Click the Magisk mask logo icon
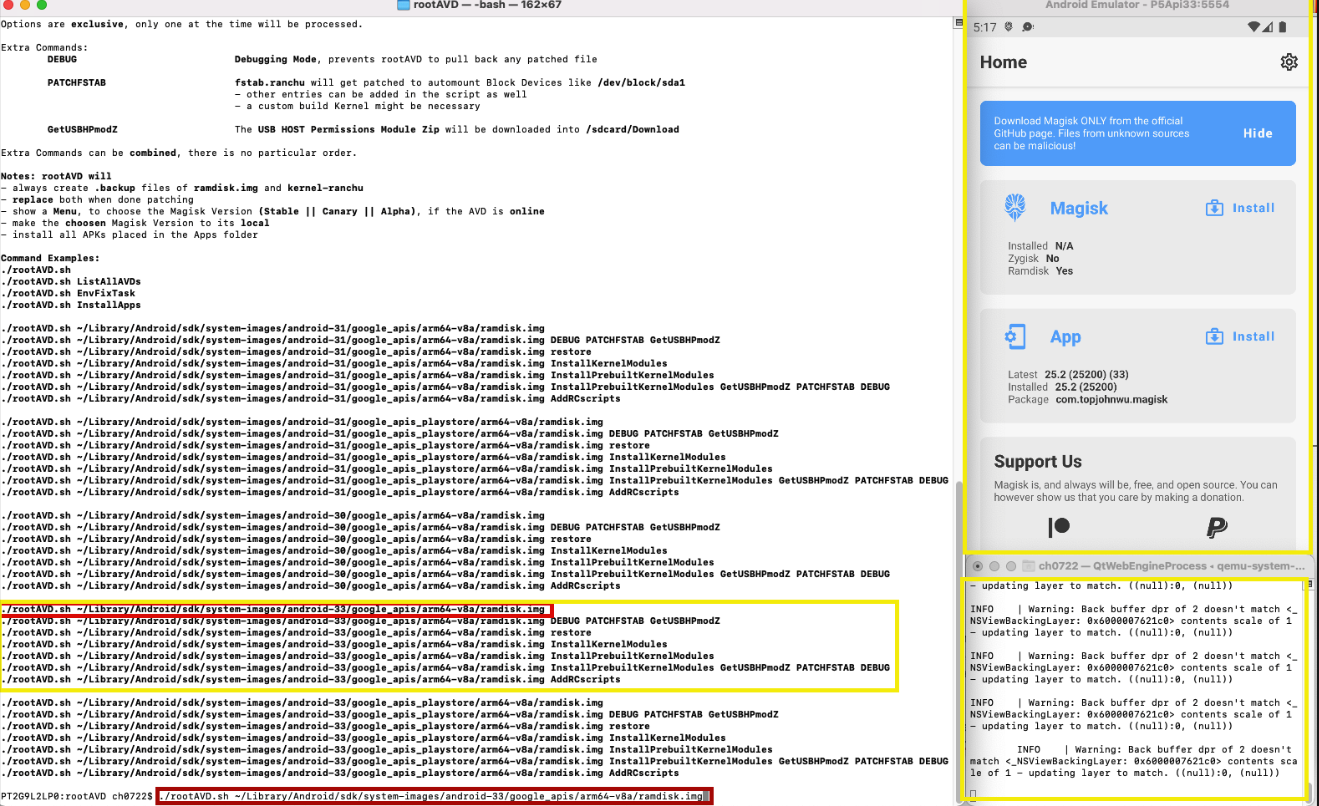1319x806 pixels. pyautogui.click(x=1016, y=207)
